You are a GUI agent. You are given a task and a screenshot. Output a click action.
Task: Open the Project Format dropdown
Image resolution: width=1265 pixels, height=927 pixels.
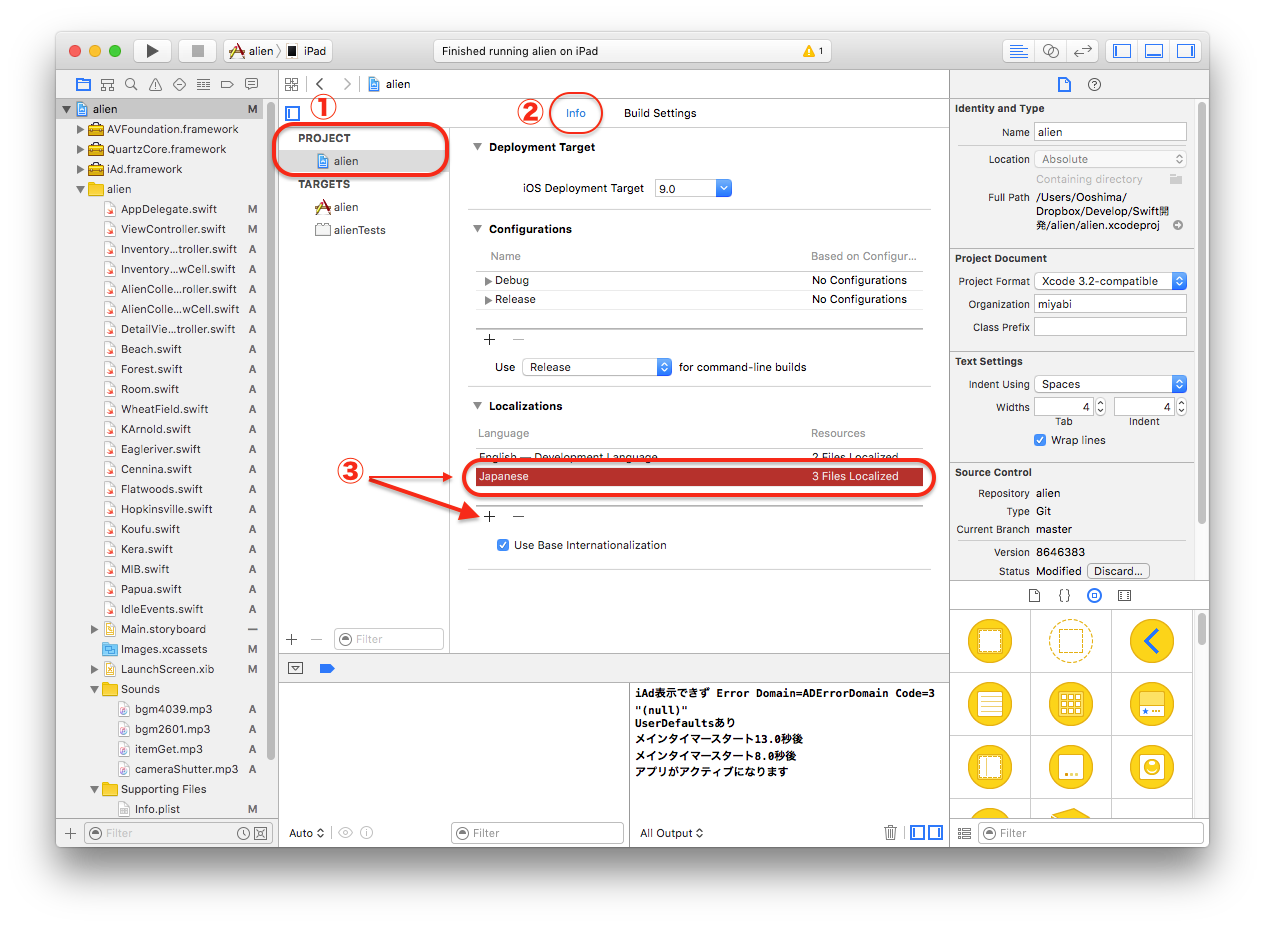coord(1110,281)
